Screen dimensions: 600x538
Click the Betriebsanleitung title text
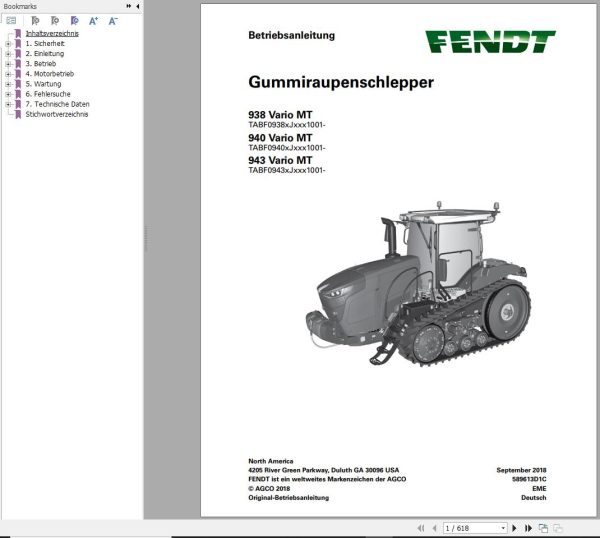(292, 35)
